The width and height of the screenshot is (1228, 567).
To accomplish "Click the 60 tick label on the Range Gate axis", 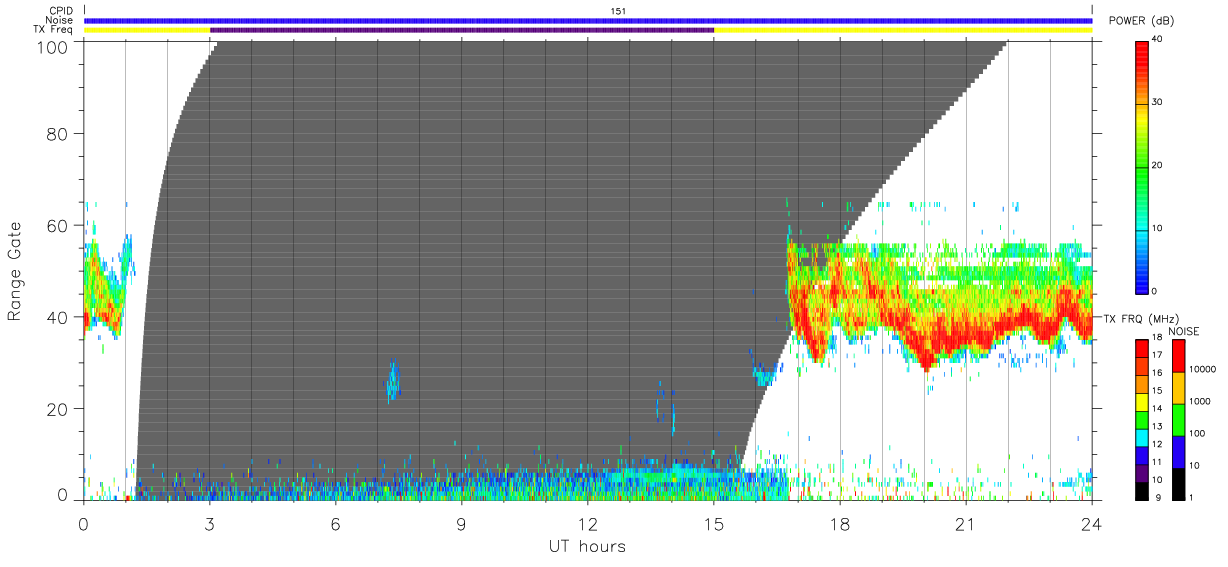I will point(59,226).
